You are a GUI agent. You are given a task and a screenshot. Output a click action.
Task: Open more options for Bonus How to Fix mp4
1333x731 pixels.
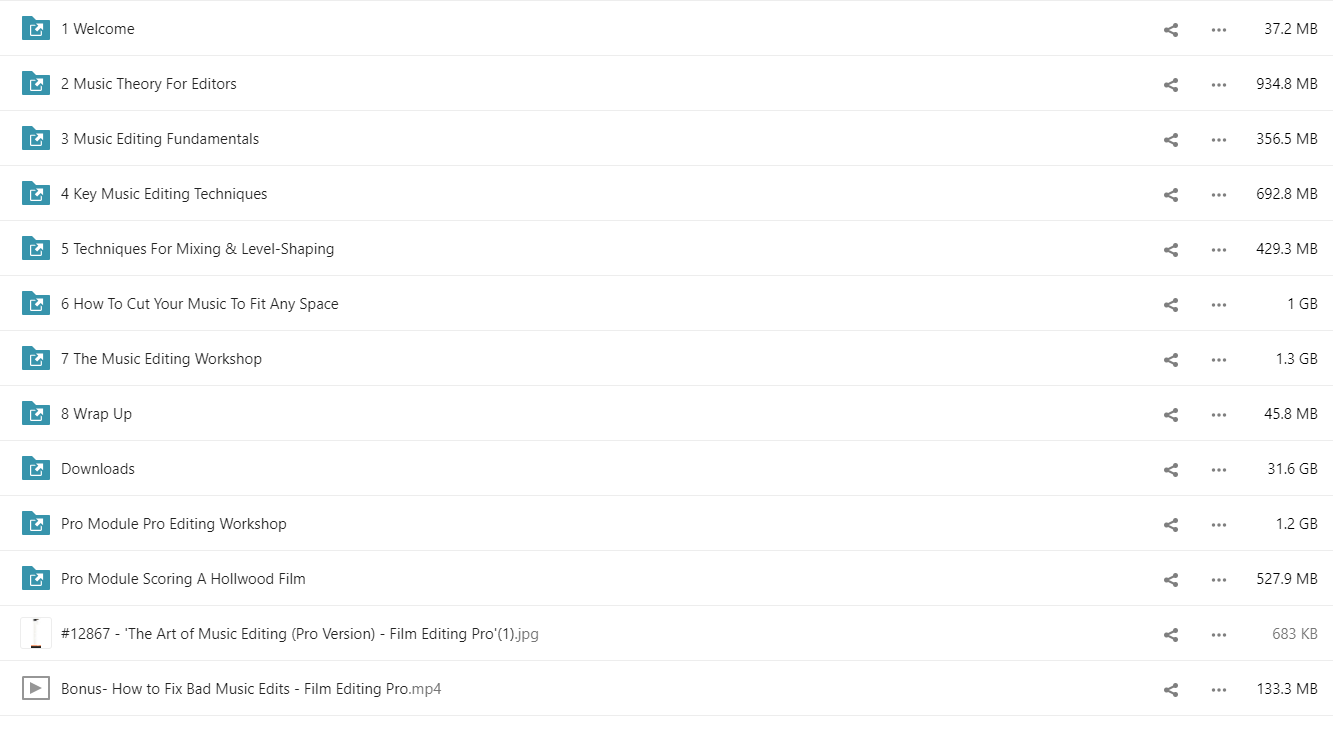click(x=1218, y=690)
